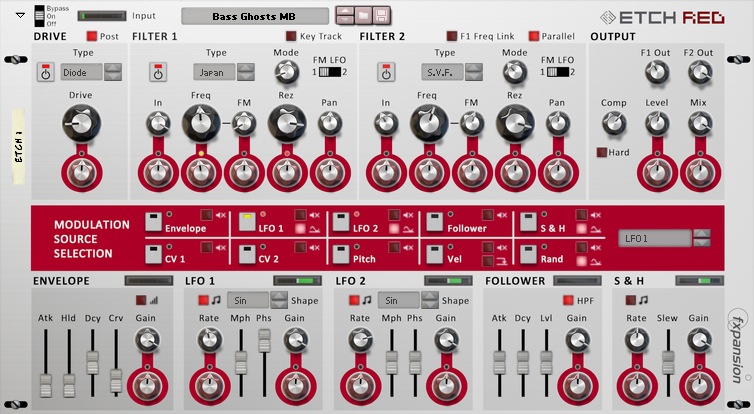Step the Filter 1 Type arrows
This screenshot has height=414, width=754.
(x=246, y=73)
